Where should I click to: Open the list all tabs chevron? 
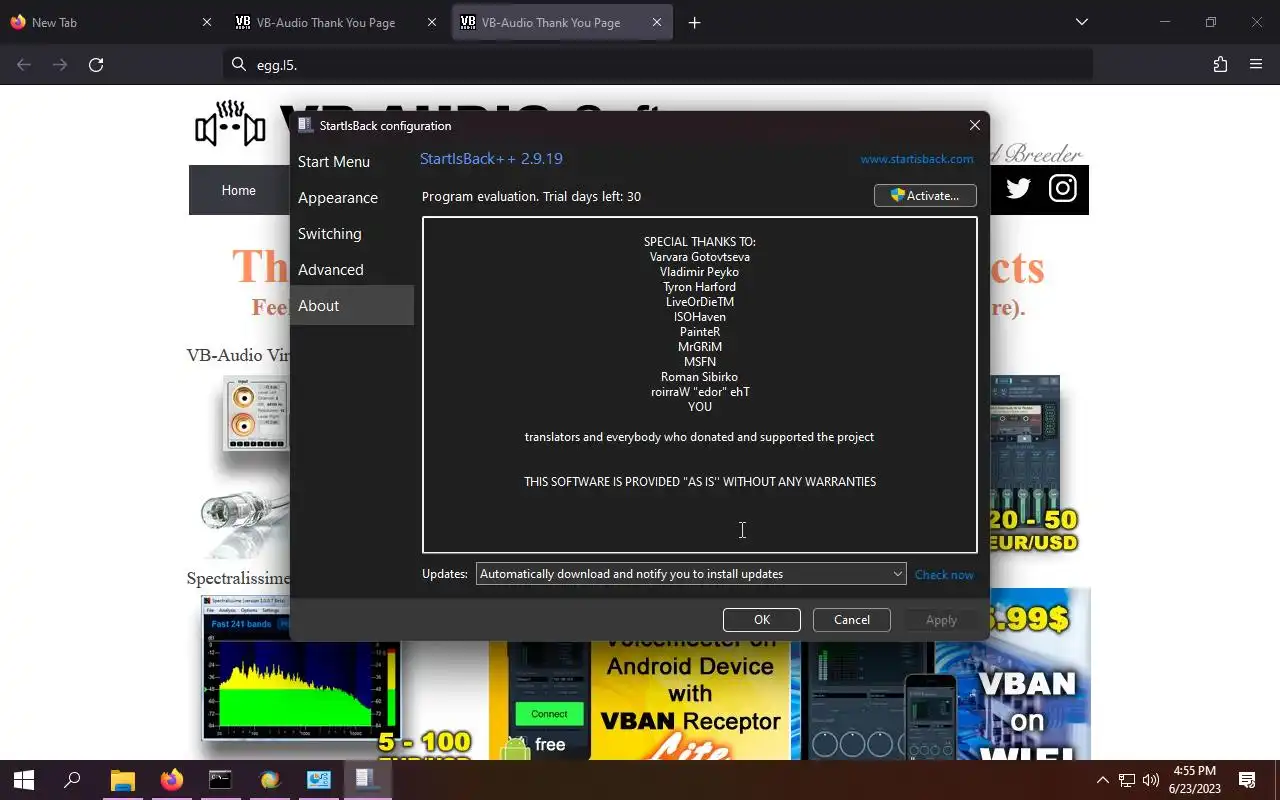tap(1081, 22)
